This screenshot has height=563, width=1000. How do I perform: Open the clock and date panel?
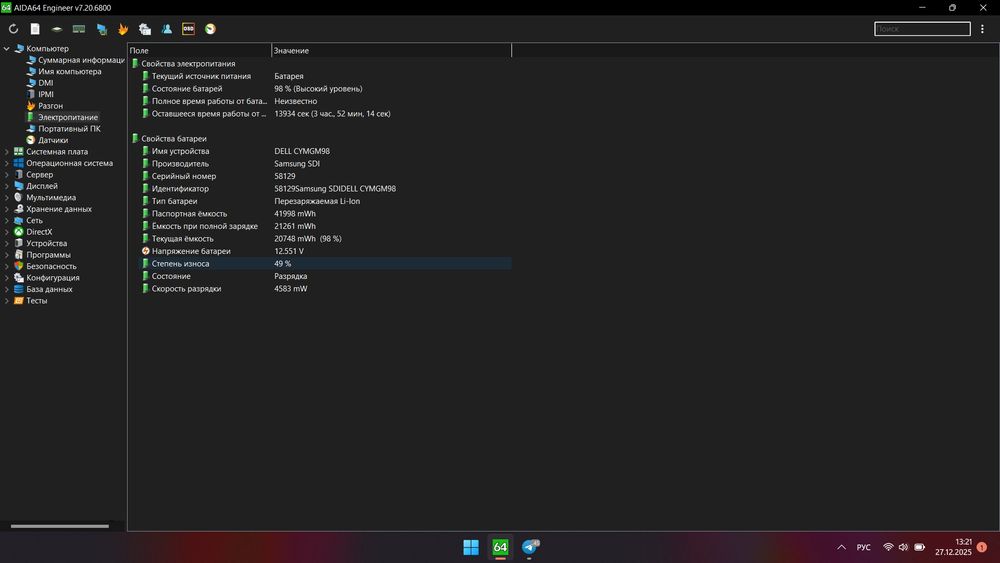pyautogui.click(x=953, y=547)
